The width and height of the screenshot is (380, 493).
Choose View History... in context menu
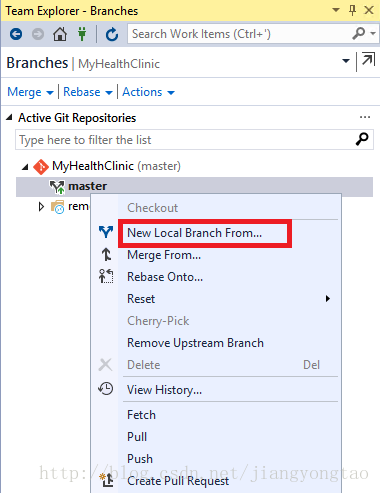point(164,390)
